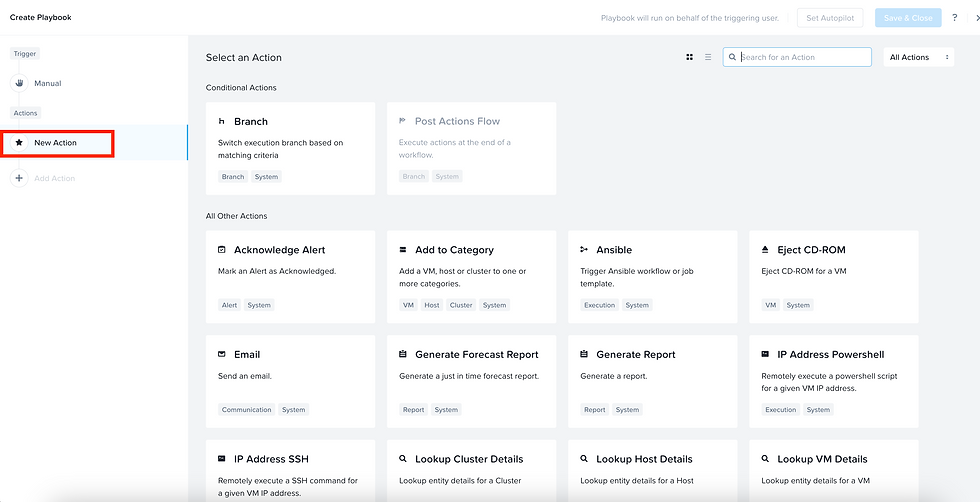Viewport: 980px width, 502px height.
Task: Select the Email action title
Action: (247, 354)
